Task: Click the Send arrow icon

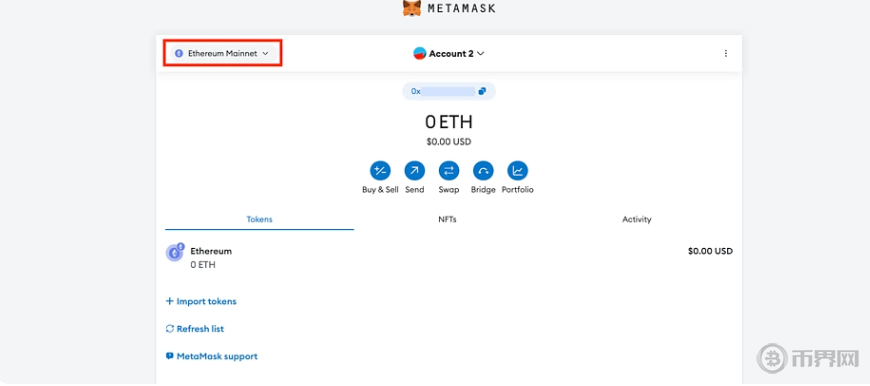Action: click(x=414, y=171)
